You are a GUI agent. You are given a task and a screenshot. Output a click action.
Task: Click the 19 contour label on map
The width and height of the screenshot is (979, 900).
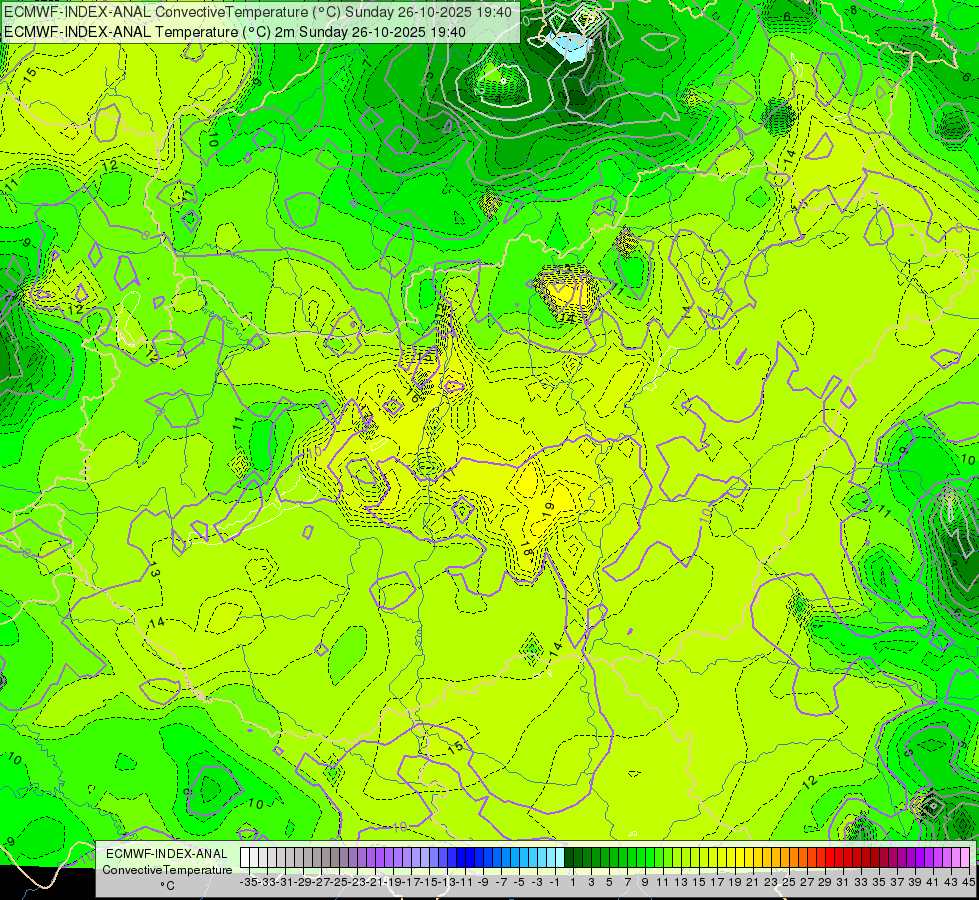(548, 509)
